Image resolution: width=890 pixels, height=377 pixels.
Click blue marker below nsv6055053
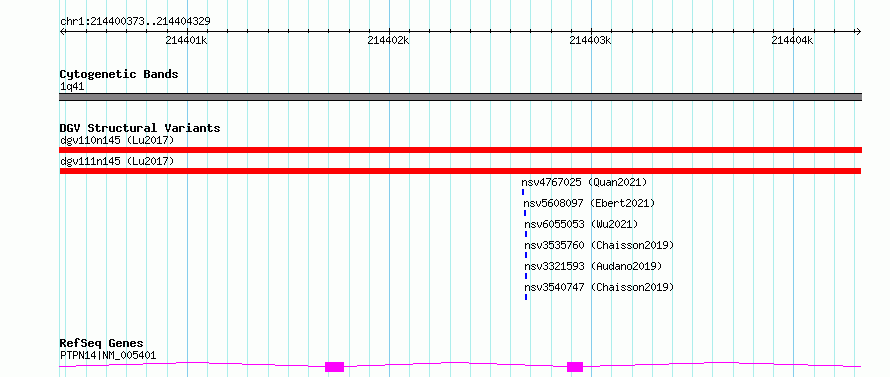tap(526, 234)
